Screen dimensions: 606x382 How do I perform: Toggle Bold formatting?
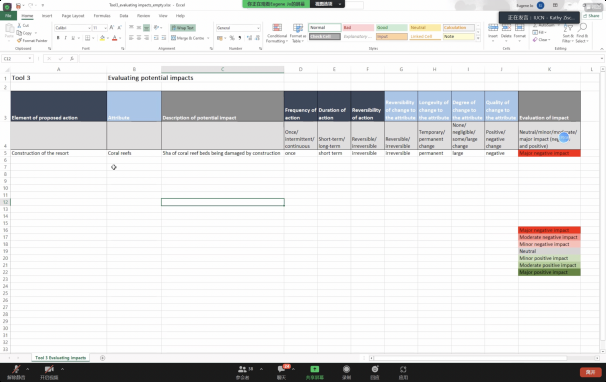58,38
